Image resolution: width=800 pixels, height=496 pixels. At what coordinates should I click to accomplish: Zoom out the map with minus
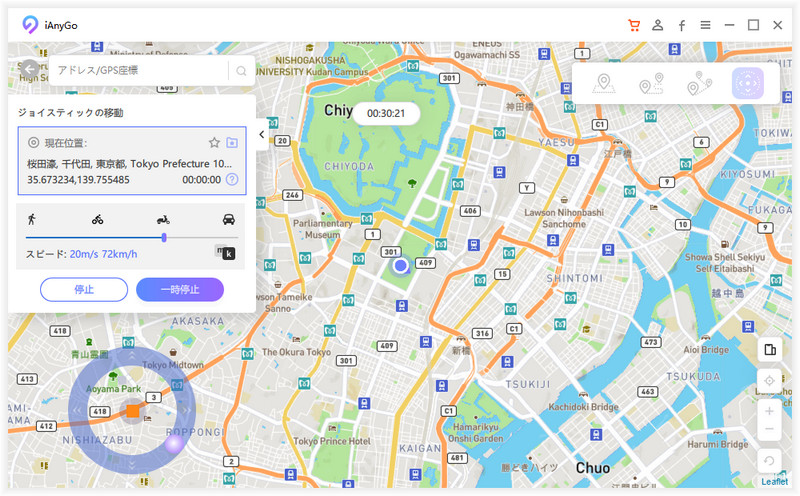pyautogui.click(x=769, y=429)
